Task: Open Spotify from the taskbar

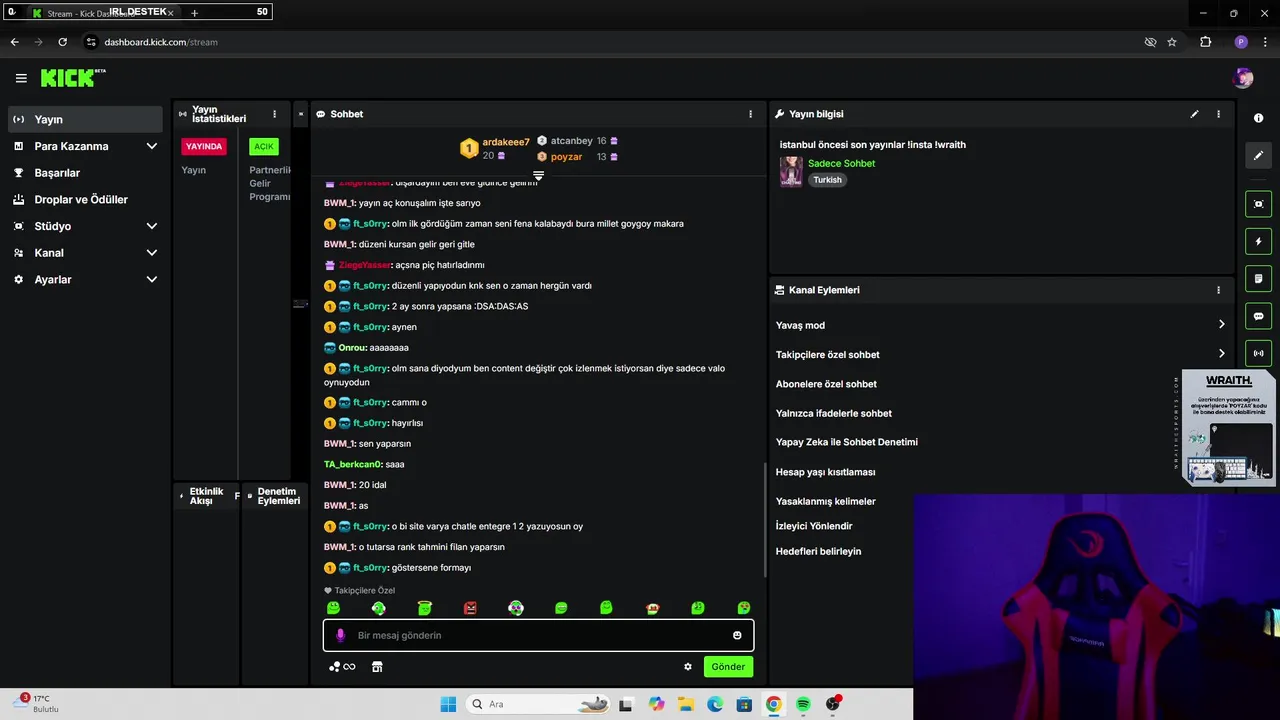Action: click(803, 704)
